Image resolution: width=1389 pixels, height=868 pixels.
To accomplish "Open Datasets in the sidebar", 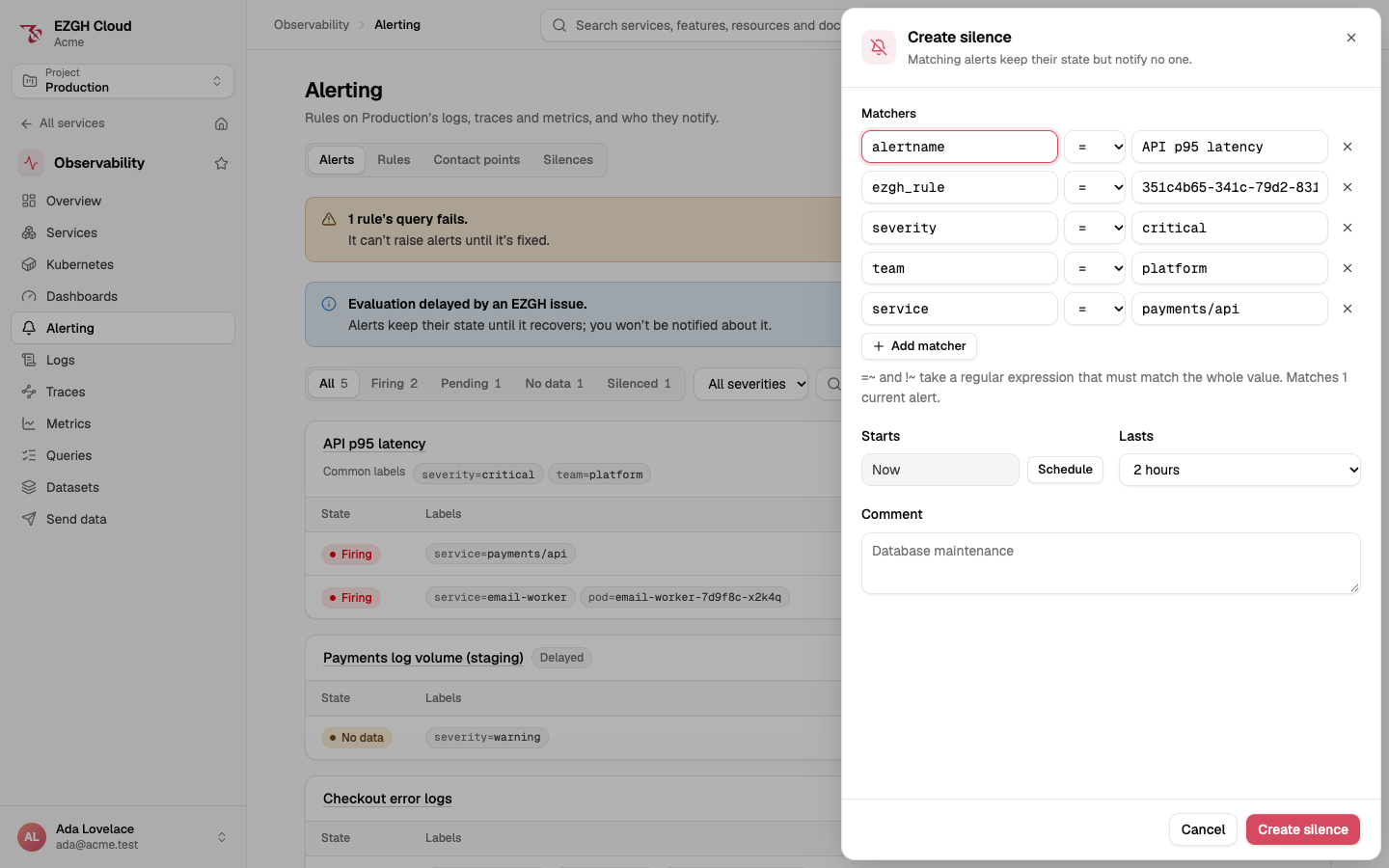I will pyautogui.click(x=123, y=487).
